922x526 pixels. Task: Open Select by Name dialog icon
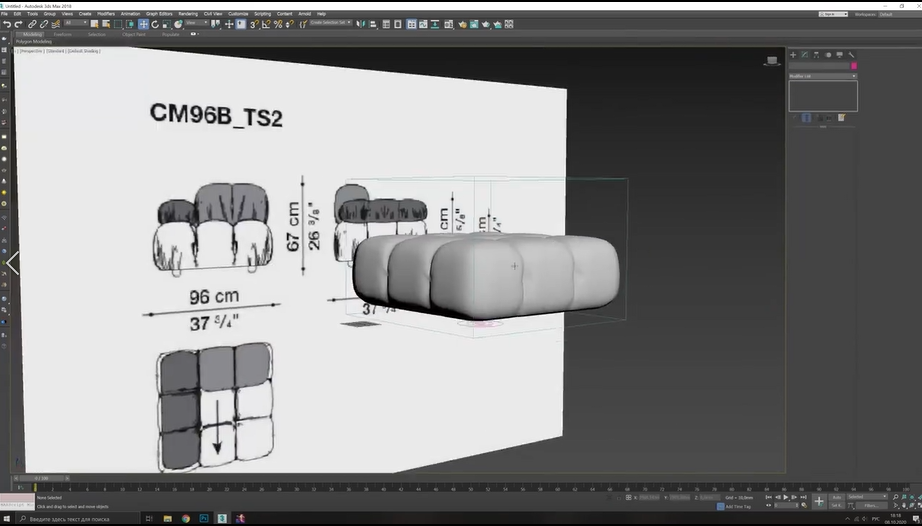pyautogui.click(x=106, y=24)
